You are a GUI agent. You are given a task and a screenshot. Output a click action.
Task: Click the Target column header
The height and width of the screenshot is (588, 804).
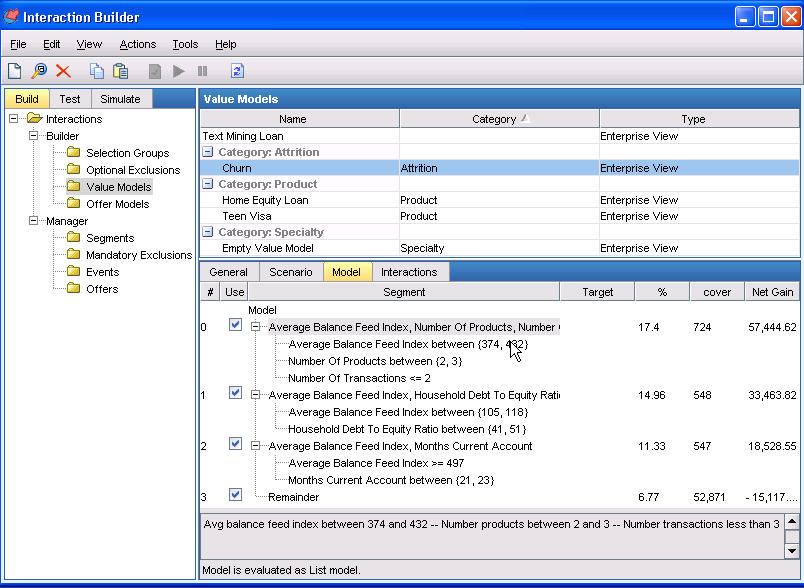(x=597, y=292)
